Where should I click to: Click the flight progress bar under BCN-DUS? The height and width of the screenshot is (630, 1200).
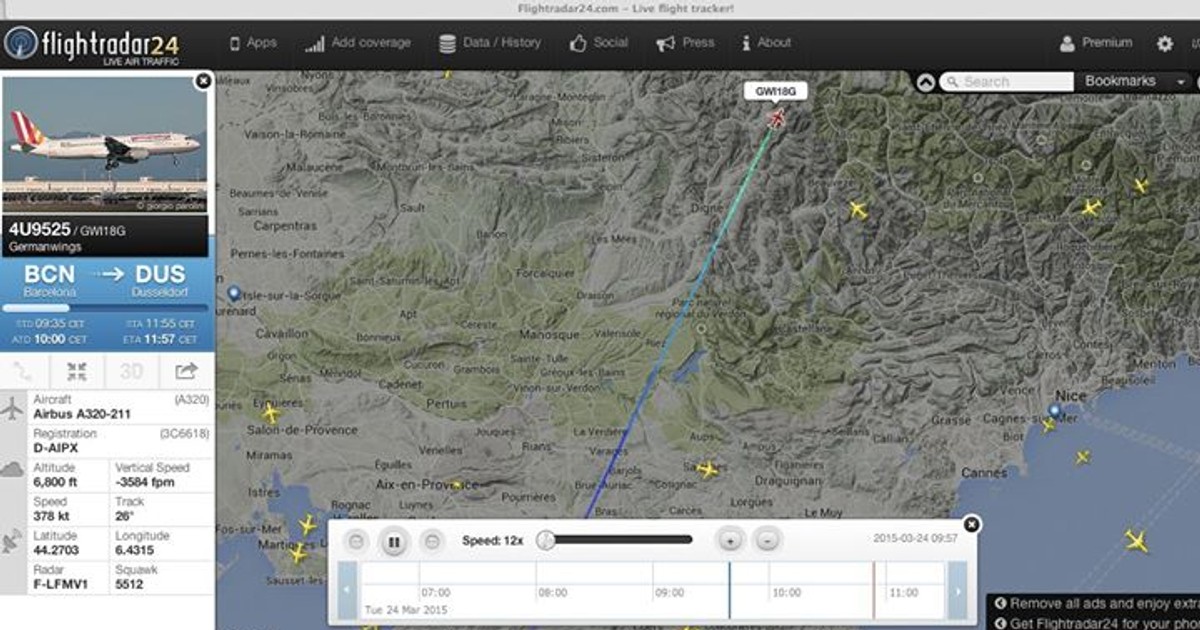tap(105, 308)
